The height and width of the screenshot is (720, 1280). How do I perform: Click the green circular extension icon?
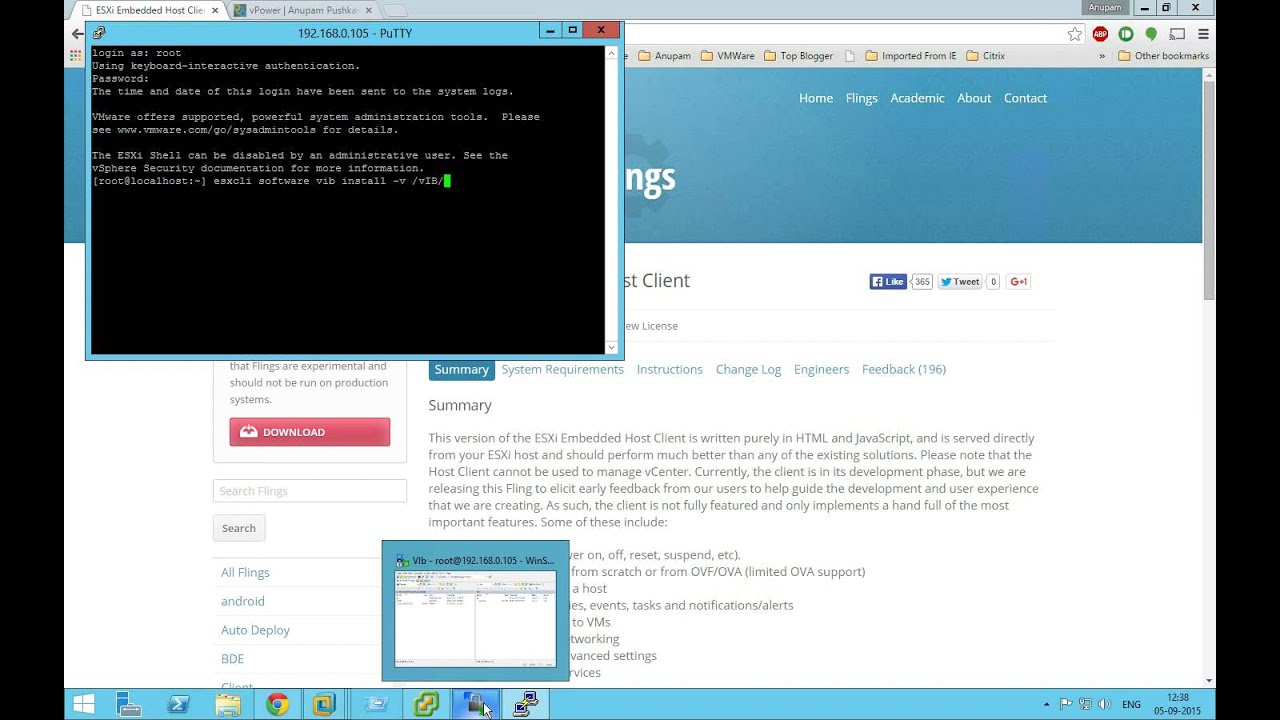coord(1126,34)
